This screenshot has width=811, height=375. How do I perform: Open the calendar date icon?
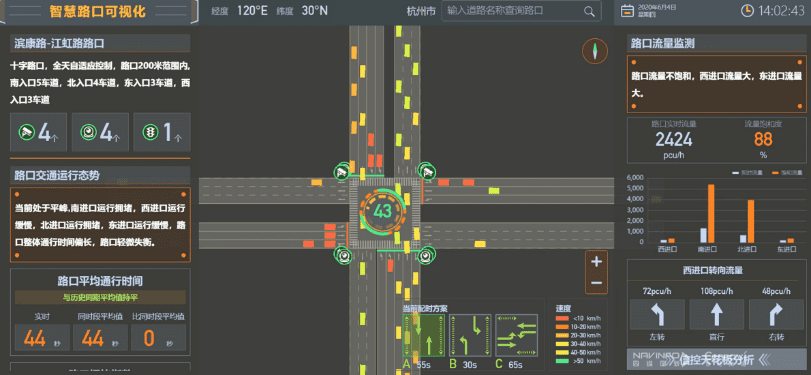(x=627, y=11)
